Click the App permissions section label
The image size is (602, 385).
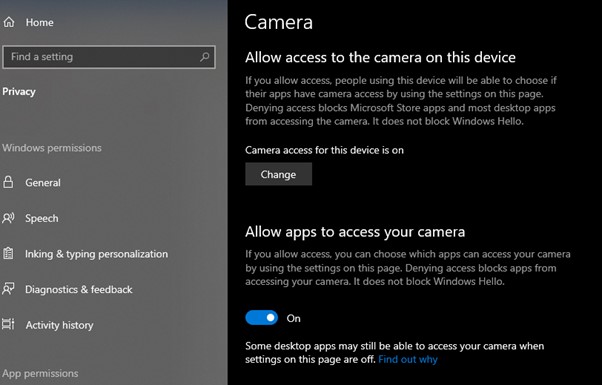(40, 373)
